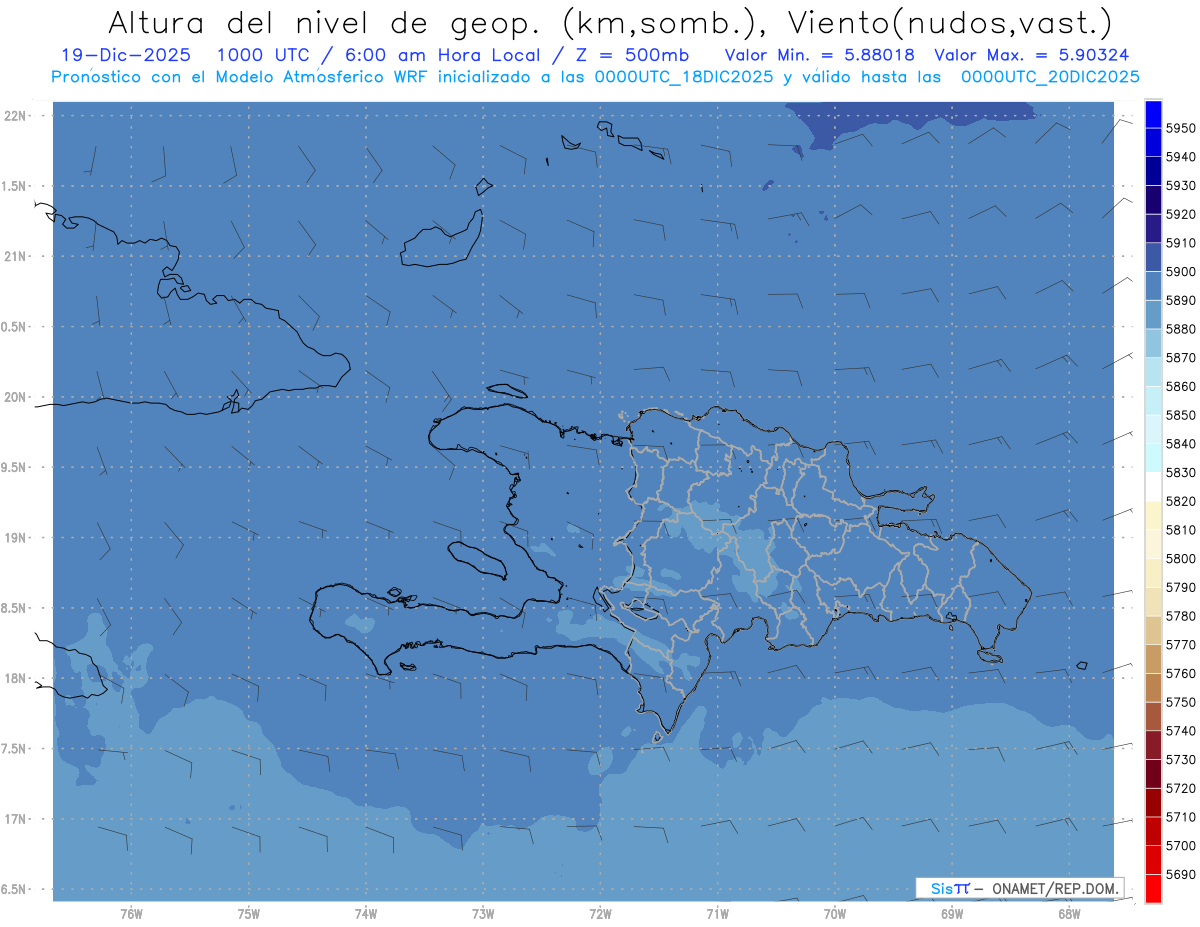Image resolution: width=1200 pixels, height=927 pixels.
Task: Click the '5720' legend value
Action: [x=1180, y=789]
